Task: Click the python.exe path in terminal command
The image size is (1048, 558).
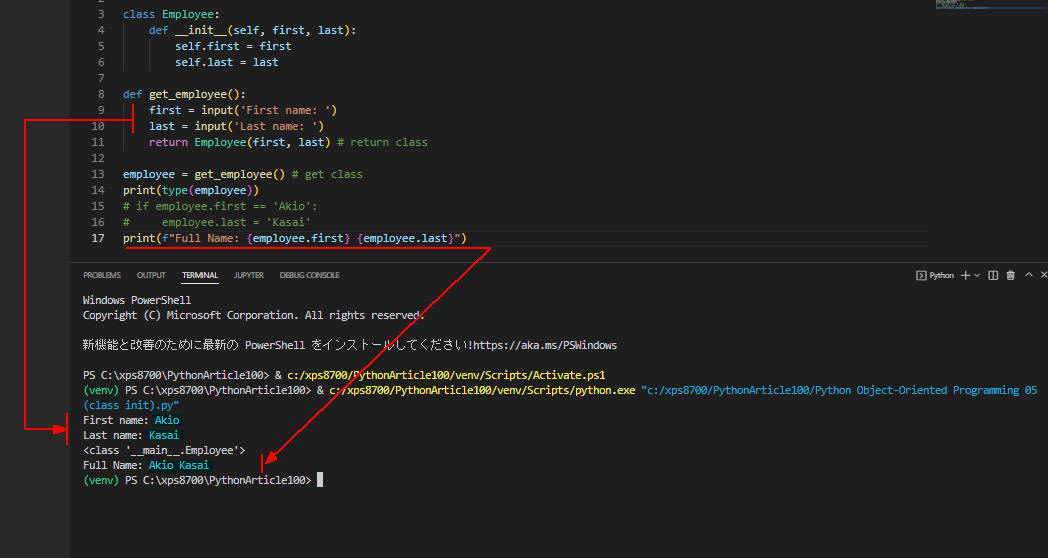Action: 483,390
